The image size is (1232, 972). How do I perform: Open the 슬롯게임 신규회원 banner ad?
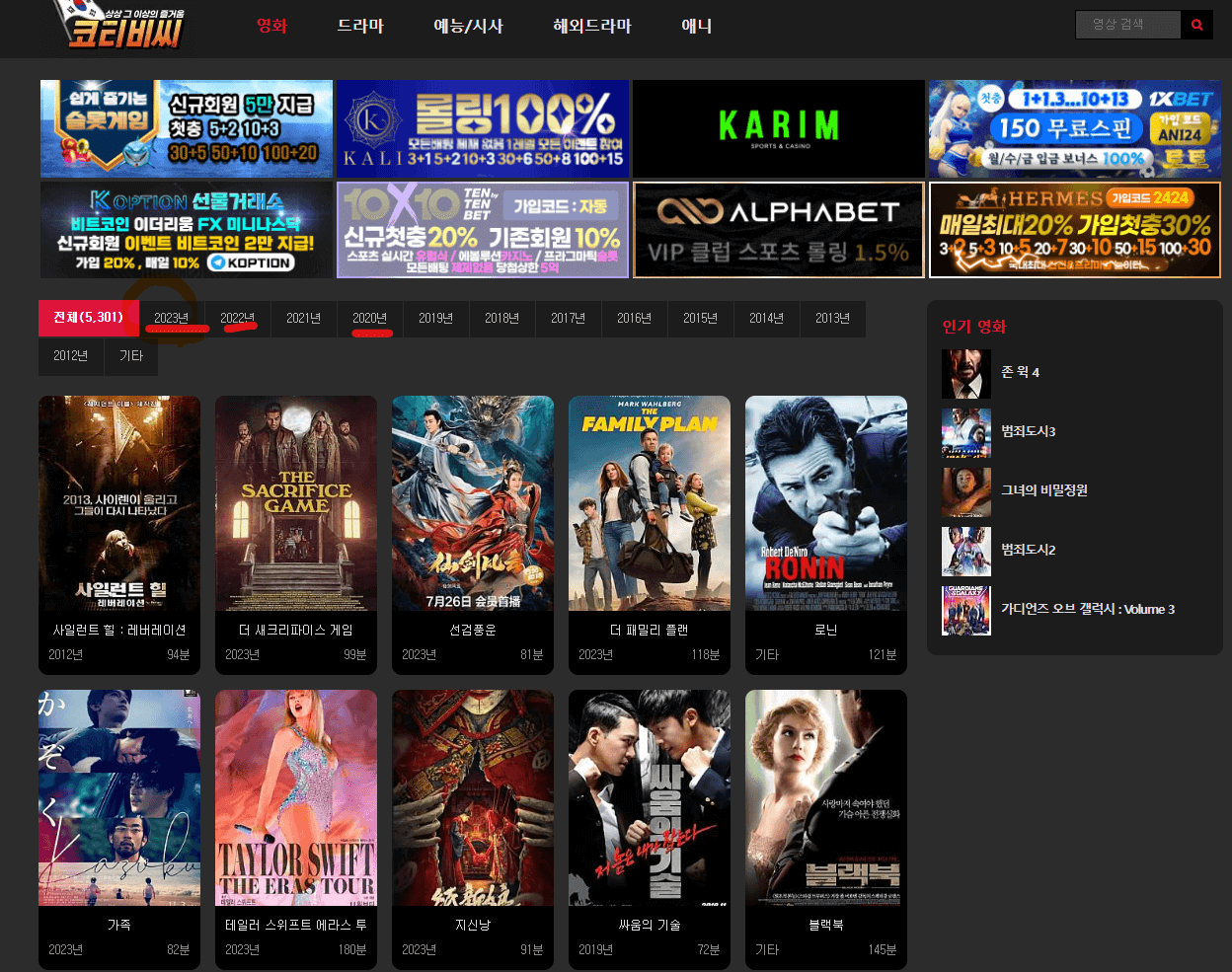187,129
